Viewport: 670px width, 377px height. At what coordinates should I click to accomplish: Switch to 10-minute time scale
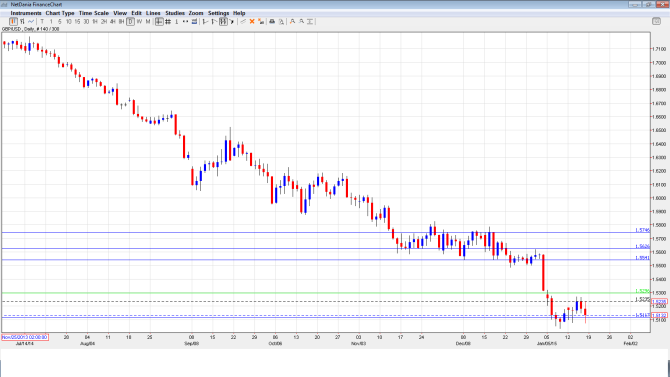coord(68,21)
